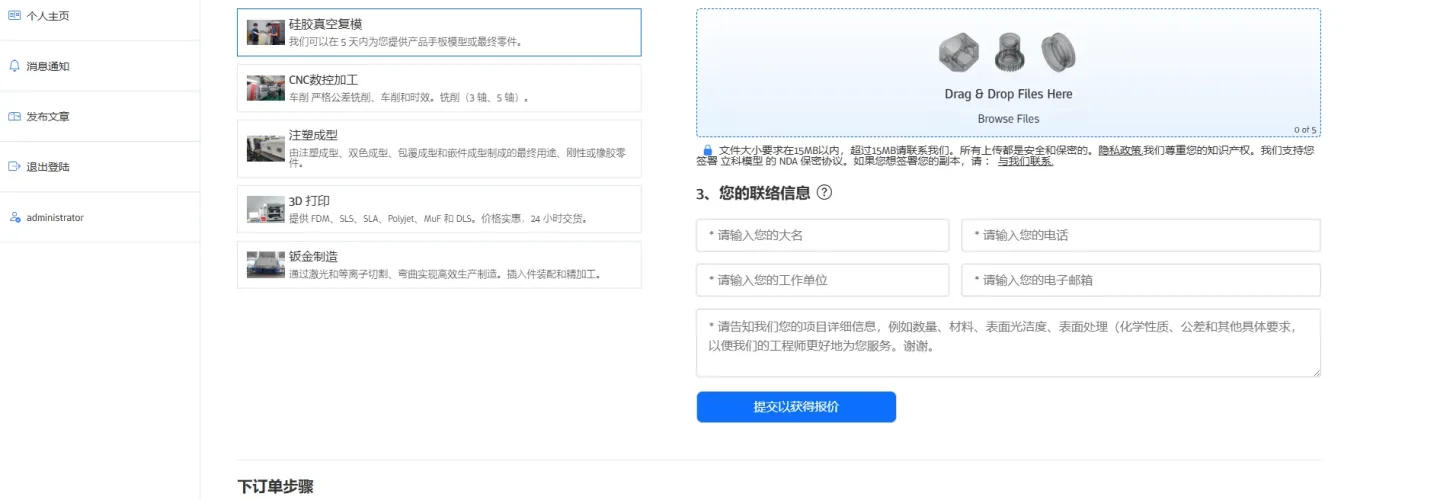Image resolution: width=1440 pixels, height=500 pixels.
Task: Click the 3D parts illustration in upload area
Action: [1008, 52]
